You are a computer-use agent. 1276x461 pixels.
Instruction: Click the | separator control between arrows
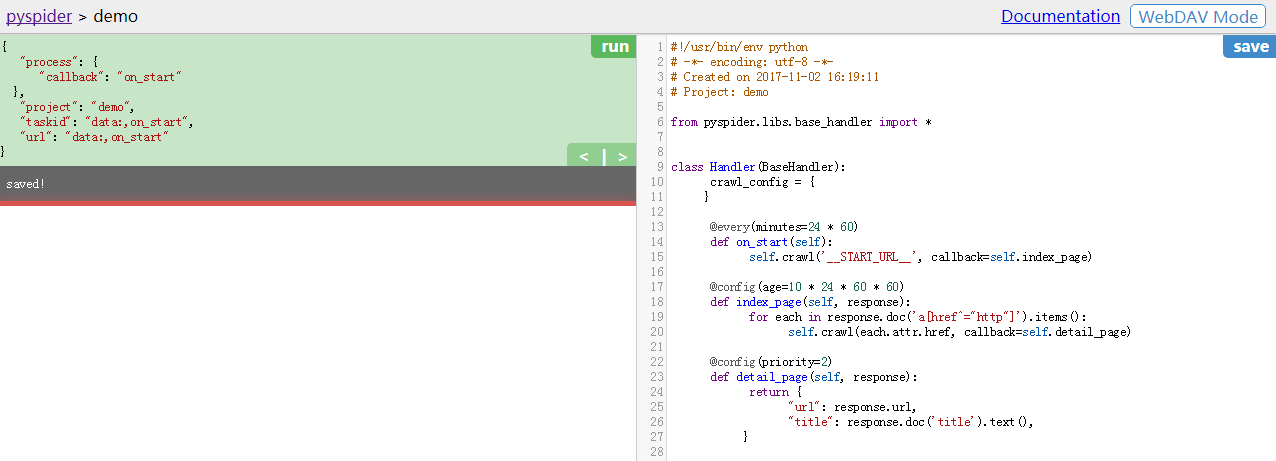pyautogui.click(x=604, y=157)
